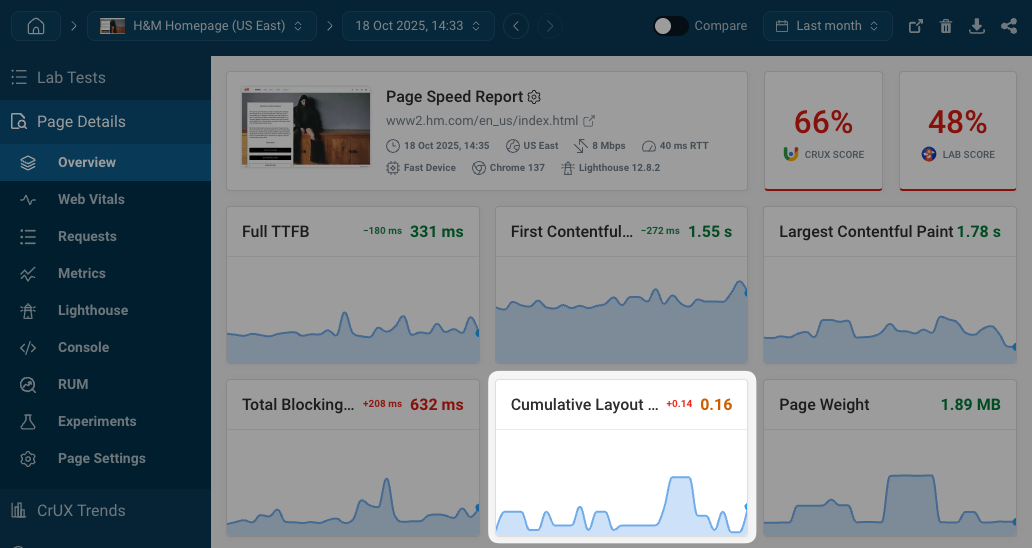Image resolution: width=1032 pixels, height=548 pixels.
Task: Open the Largest Contentful Paint card
Action: pyautogui.click(x=890, y=285)
